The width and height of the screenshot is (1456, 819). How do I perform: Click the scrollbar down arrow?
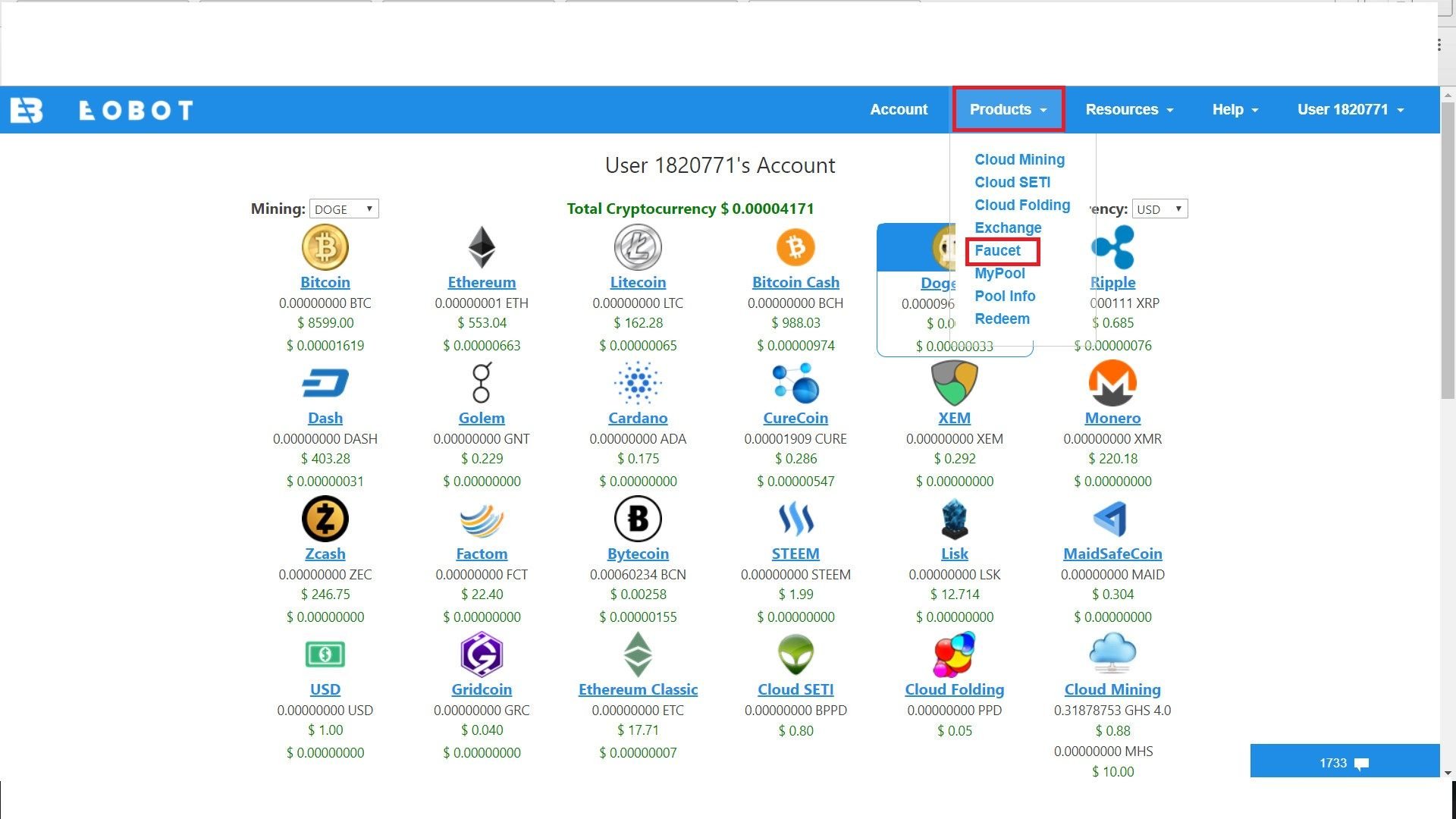[1447, 773]
